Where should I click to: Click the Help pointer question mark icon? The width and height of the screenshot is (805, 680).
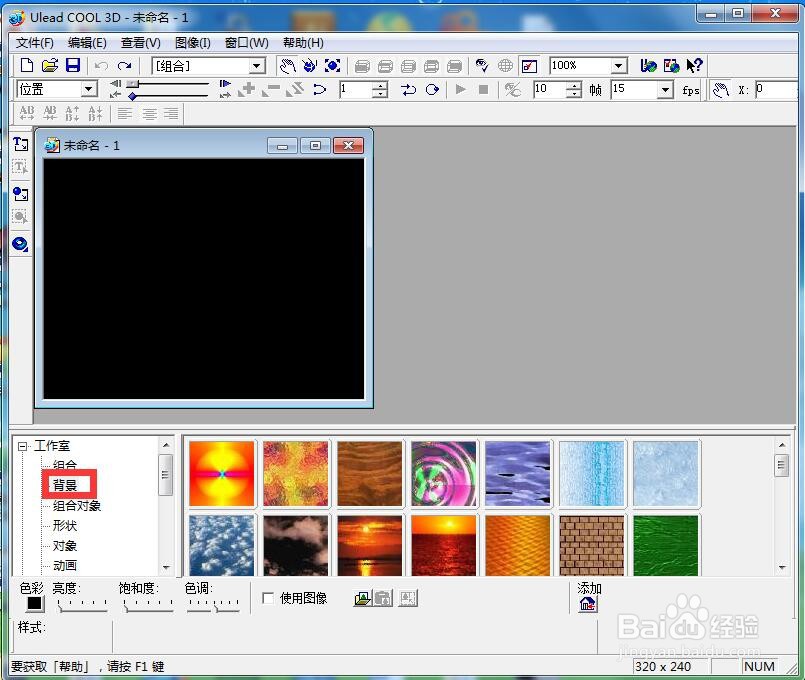694,65
